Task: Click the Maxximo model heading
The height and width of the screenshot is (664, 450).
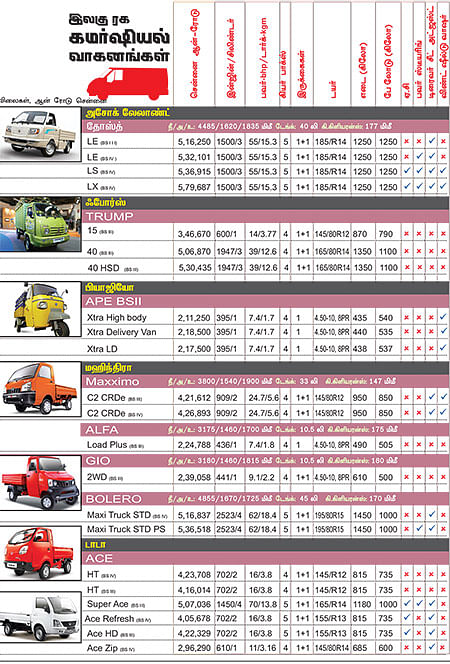Action: point(112,382)
